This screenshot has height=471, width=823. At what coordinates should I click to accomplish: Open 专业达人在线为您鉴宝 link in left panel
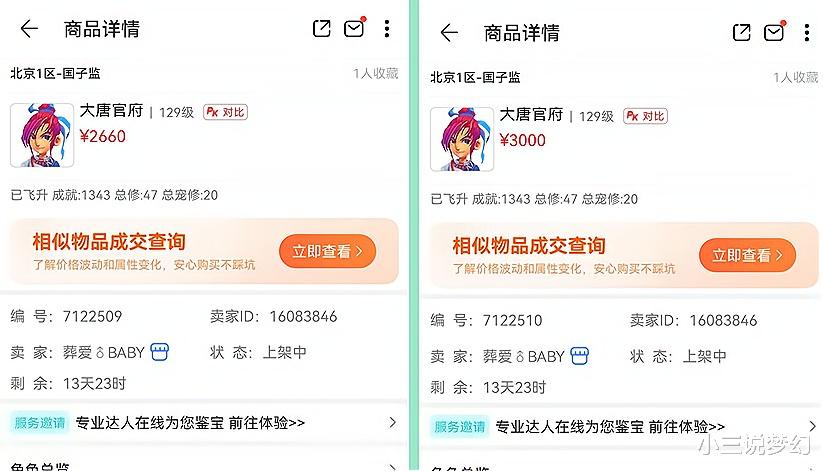point(190,423)
